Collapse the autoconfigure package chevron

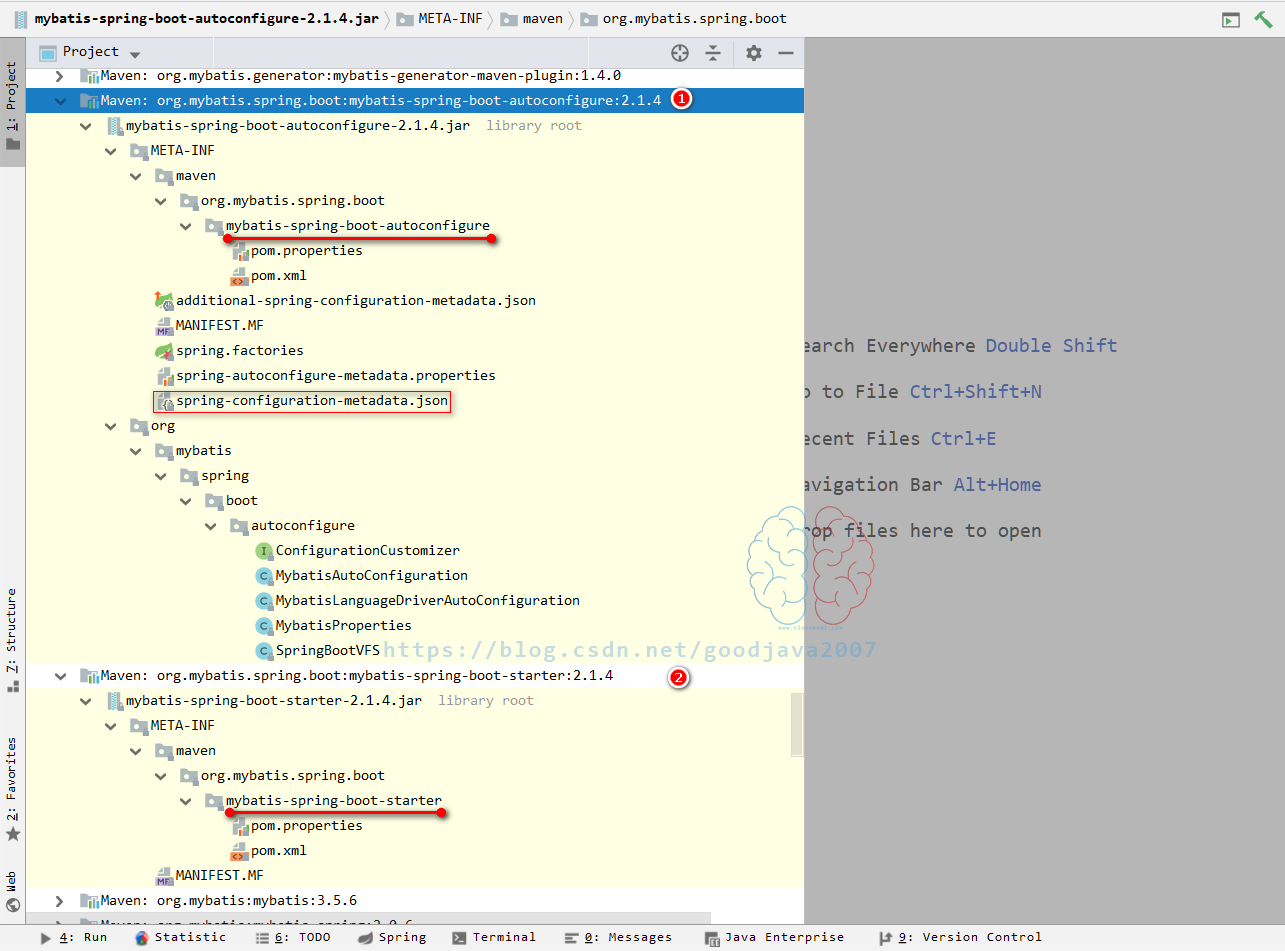(x=211, y=526)
